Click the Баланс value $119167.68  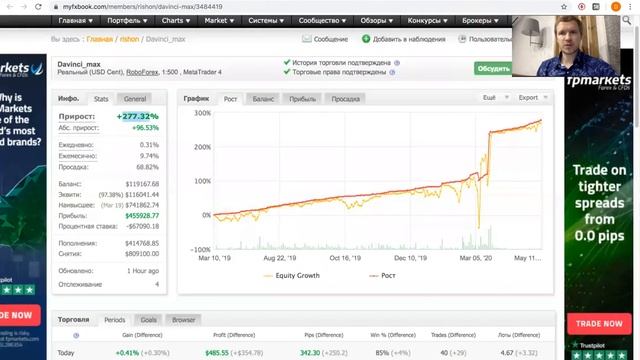click(x=142, y=184)
